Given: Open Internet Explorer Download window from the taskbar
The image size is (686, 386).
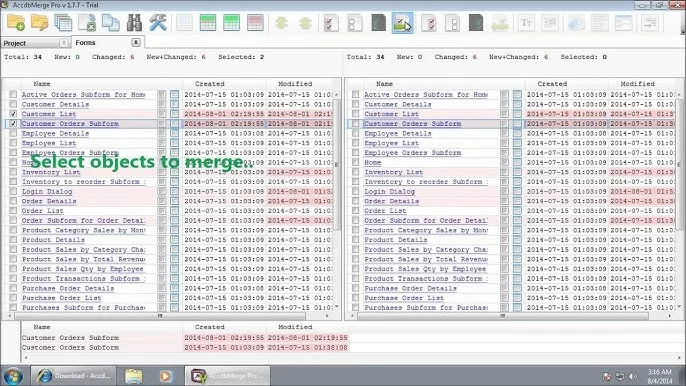Looking at the screenshot, I should coord(73,375).
